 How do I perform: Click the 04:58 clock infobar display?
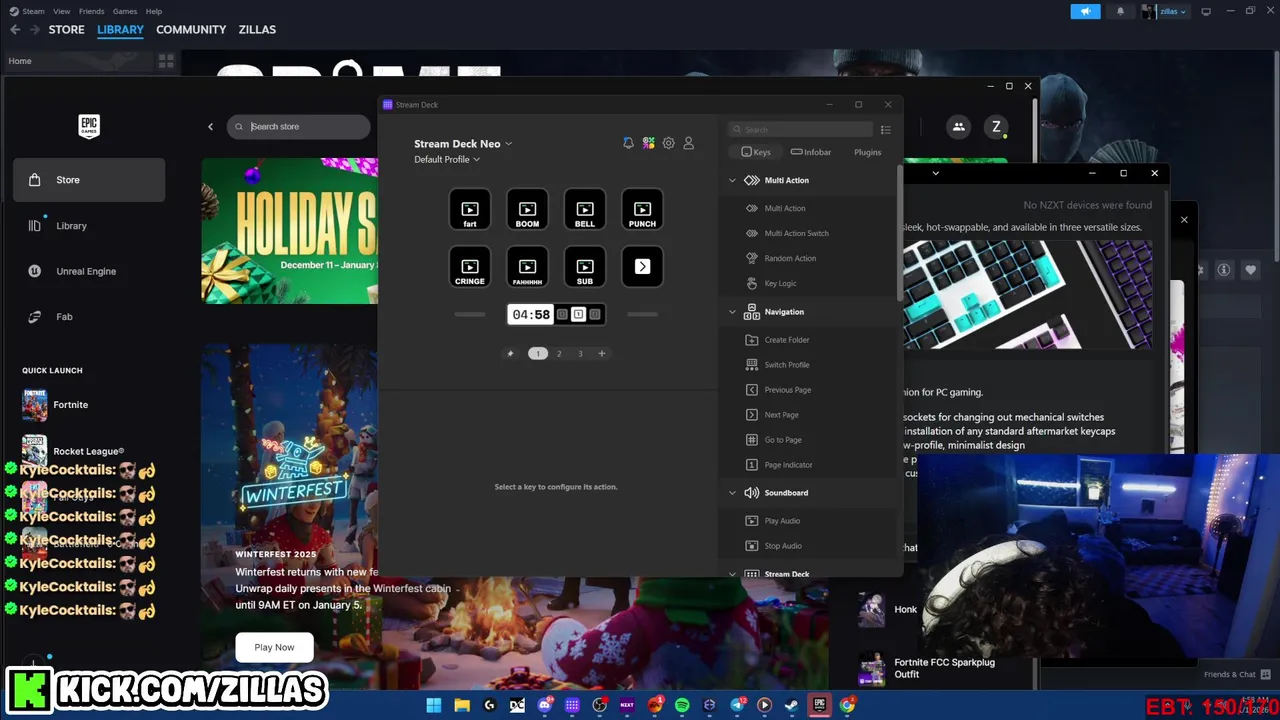pyautogui.click(x=531, y=314)
